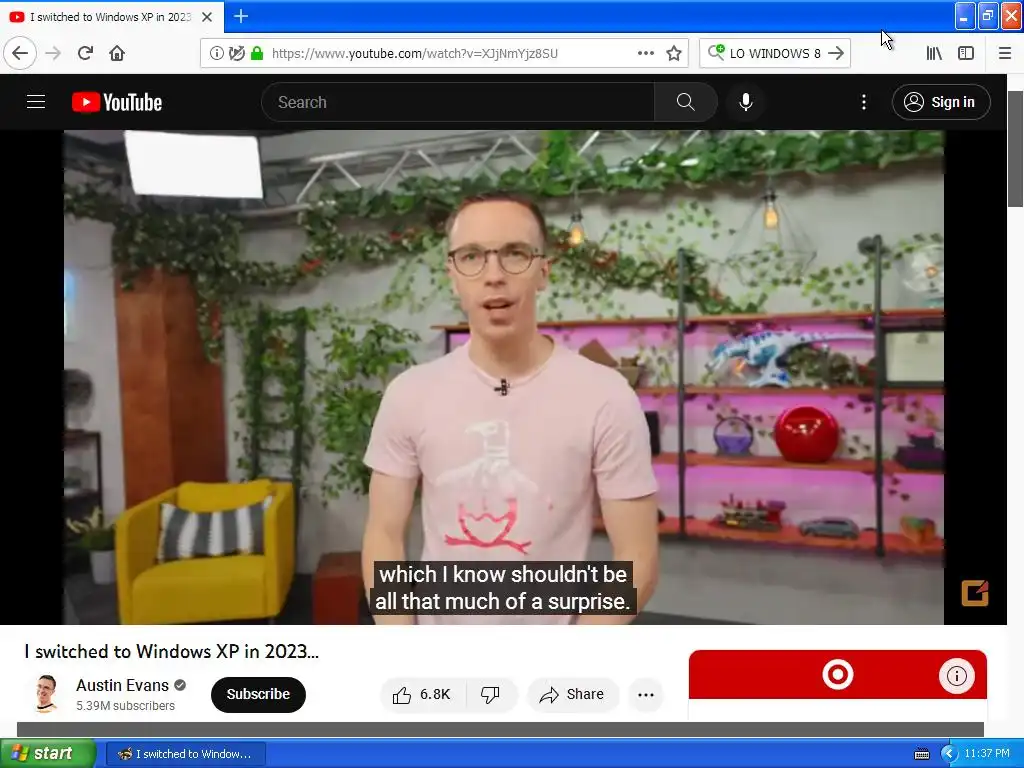Open the Austin Evans channel name link
This screenshot has height=768, width=1024.
122,685
